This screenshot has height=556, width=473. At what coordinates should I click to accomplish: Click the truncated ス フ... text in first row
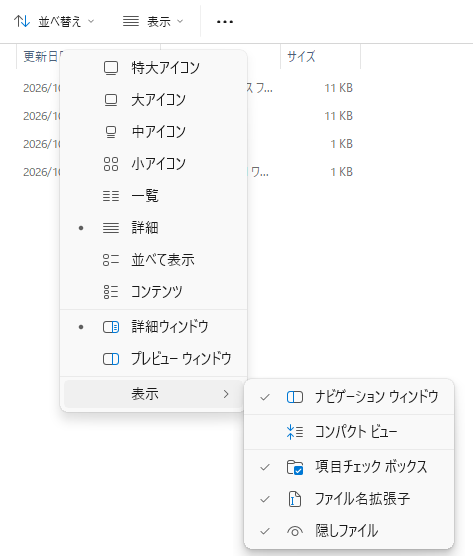coord(260,88)
